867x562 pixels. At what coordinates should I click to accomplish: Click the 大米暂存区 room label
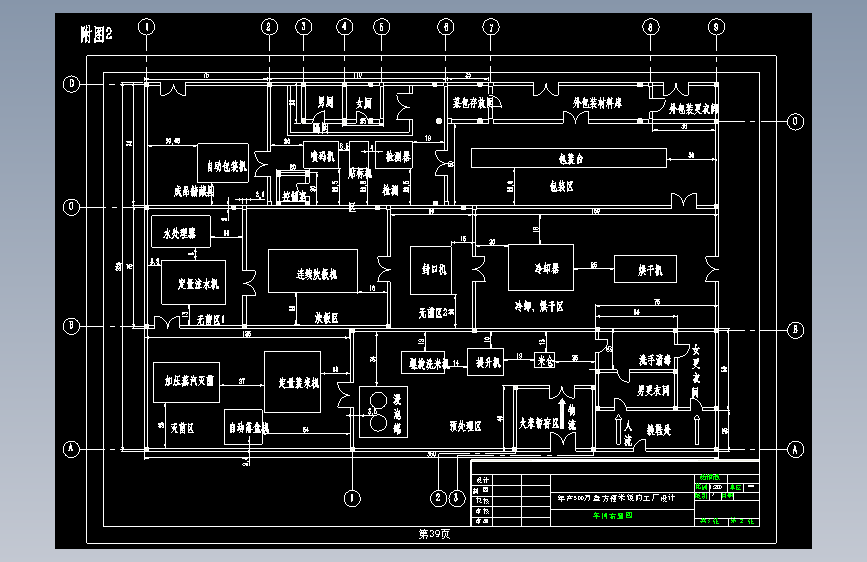pos(539,423)
